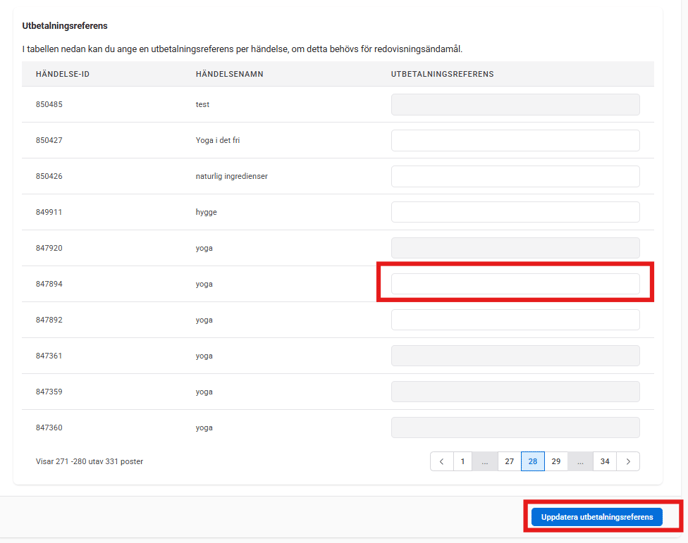This screenshot has height=543, width=688.
Task: Select event ID 847894 cell
Action: coord(49,284)
